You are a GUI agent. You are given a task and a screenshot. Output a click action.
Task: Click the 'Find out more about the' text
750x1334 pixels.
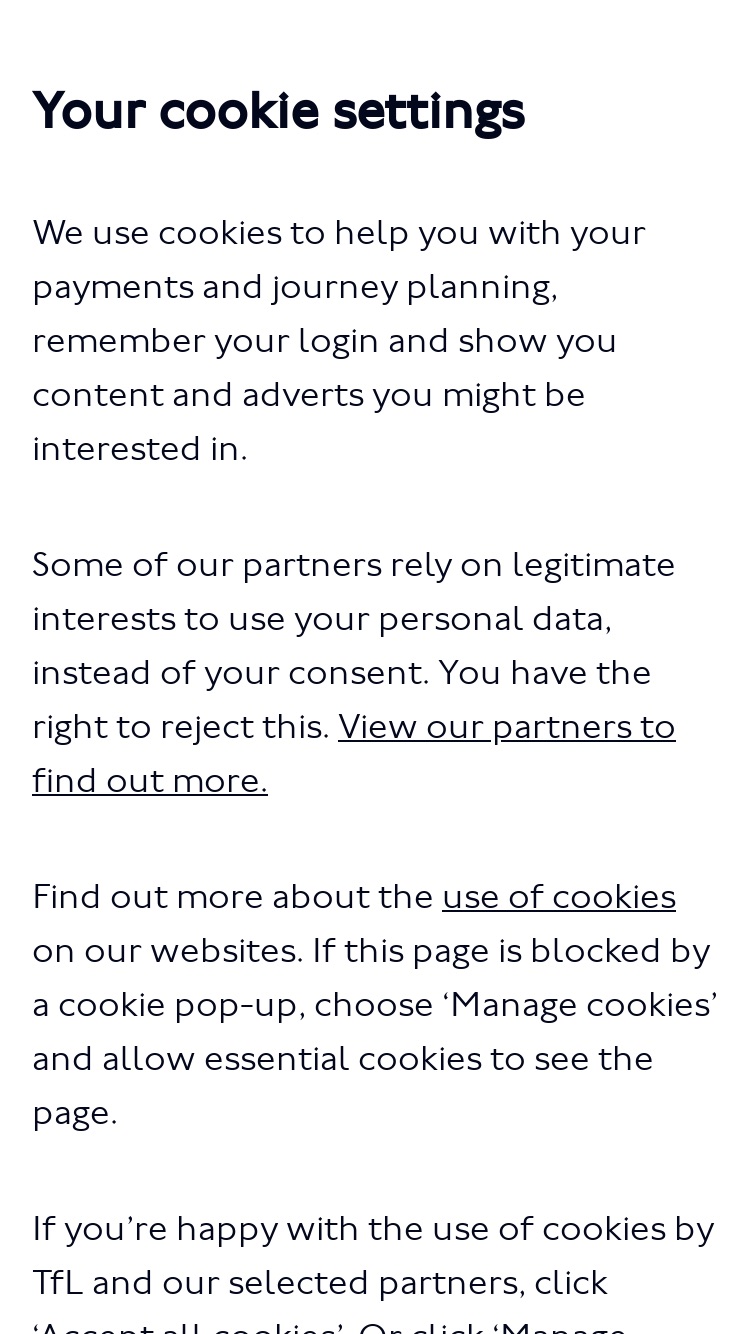(x=233, y=896)
